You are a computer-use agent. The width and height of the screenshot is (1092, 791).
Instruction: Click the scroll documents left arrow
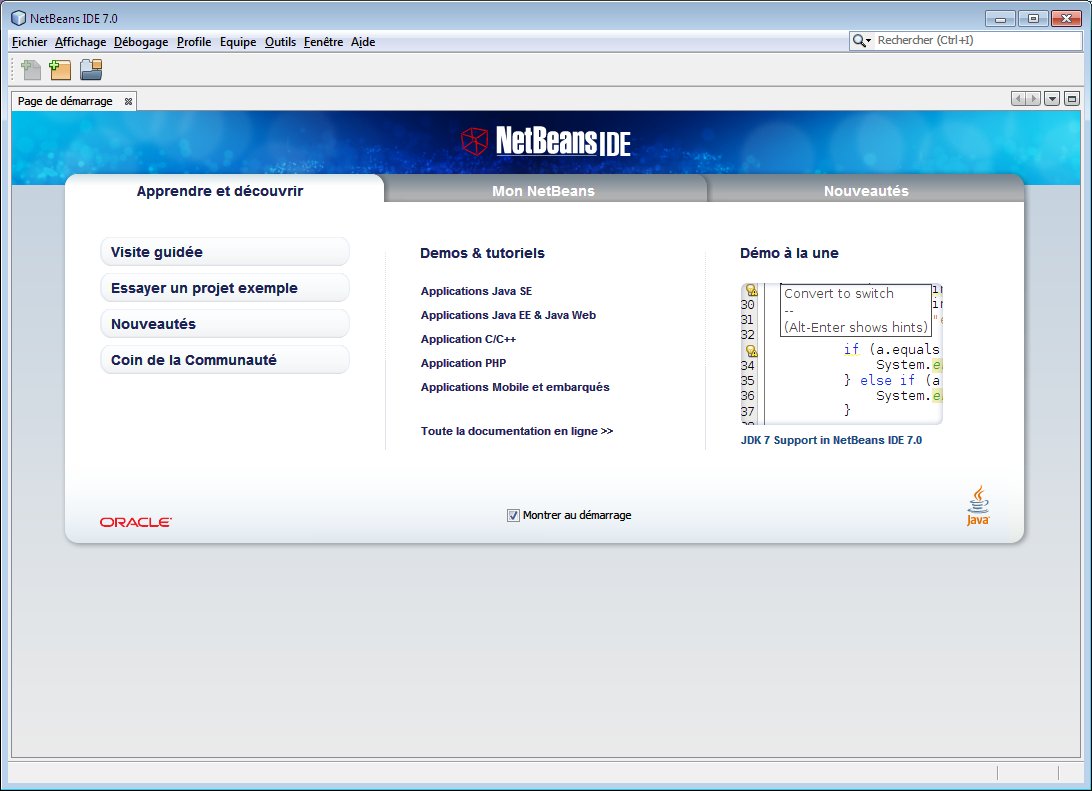(x=1019, y=99)
